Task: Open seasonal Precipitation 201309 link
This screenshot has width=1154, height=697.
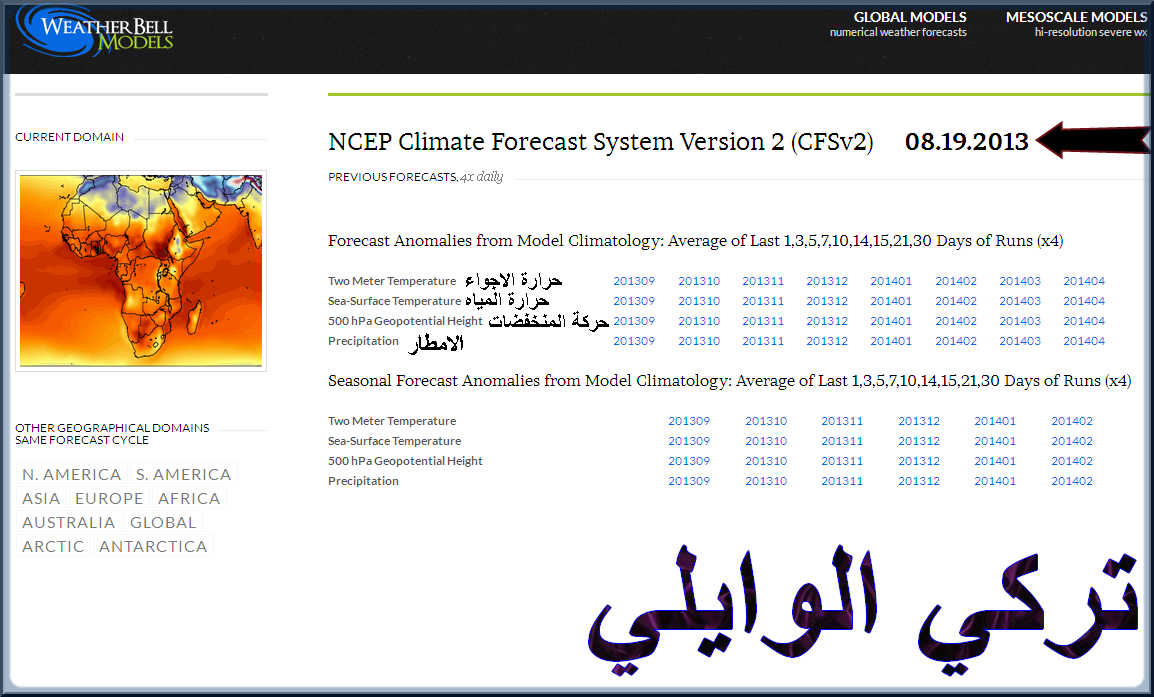Action: pyautogui.click(x=689, y=481)
